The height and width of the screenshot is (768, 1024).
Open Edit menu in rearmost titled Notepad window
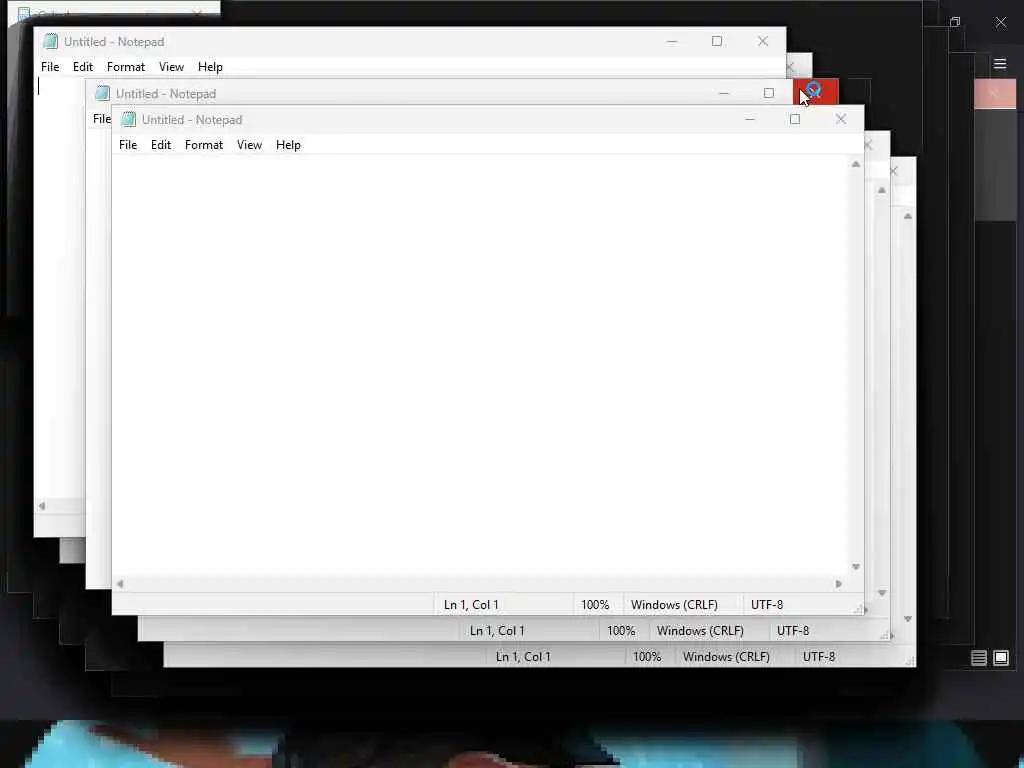(83, 67)
